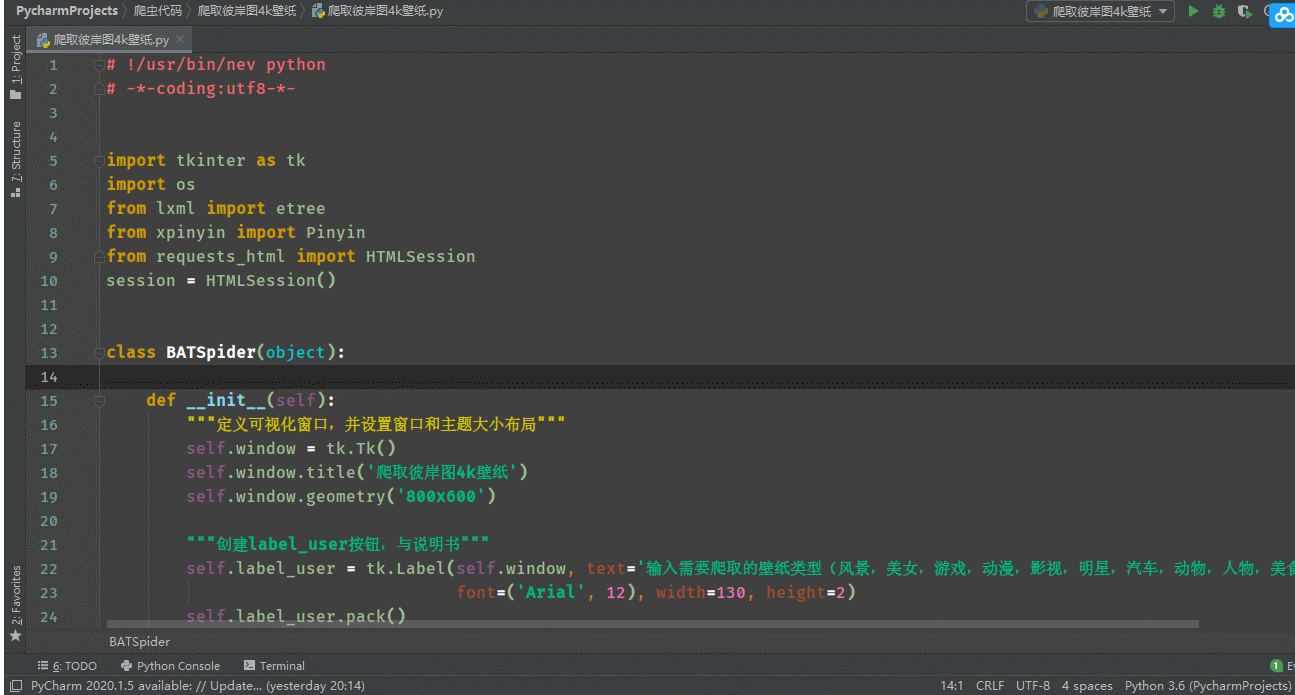Select the UTF-8 encoding indicator
This screenshot has height=695, width=1295.
[x=1032, y=686]
